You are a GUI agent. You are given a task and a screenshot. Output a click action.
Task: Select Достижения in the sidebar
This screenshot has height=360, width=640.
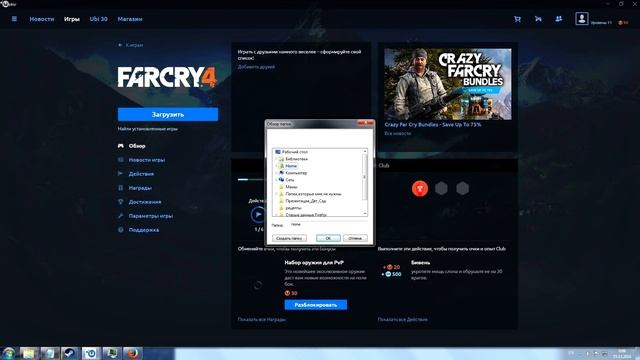[x=145, y=202]
